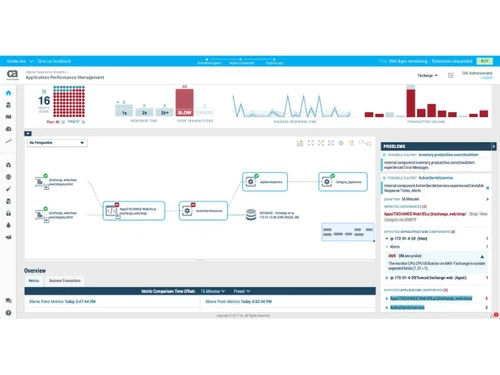Close the ActionServlet problem card with X

pyautogui.click(x=487, y=188)
